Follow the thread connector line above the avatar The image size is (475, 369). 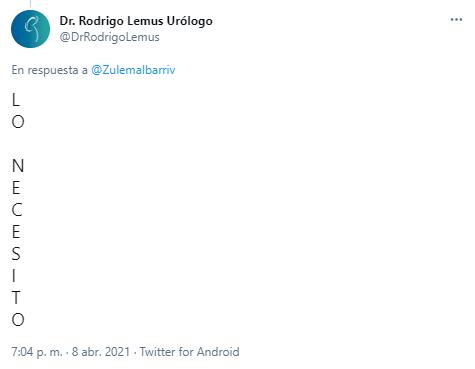[x=30, y=3]
